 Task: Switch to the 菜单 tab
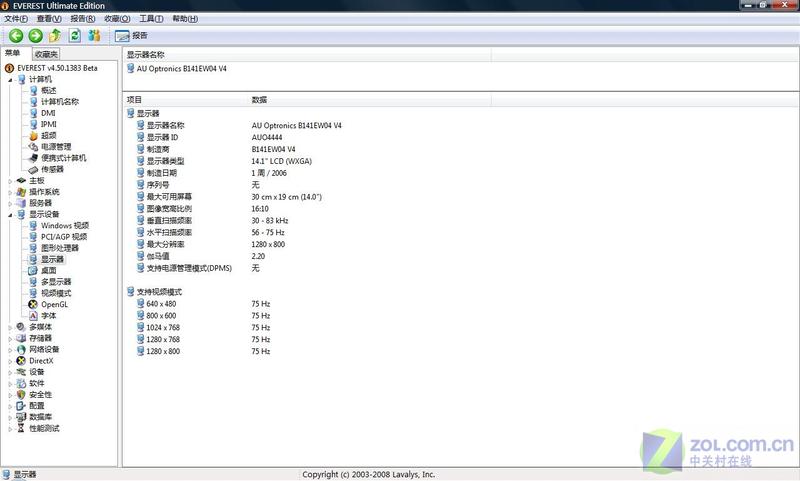(x=13, y=53)
